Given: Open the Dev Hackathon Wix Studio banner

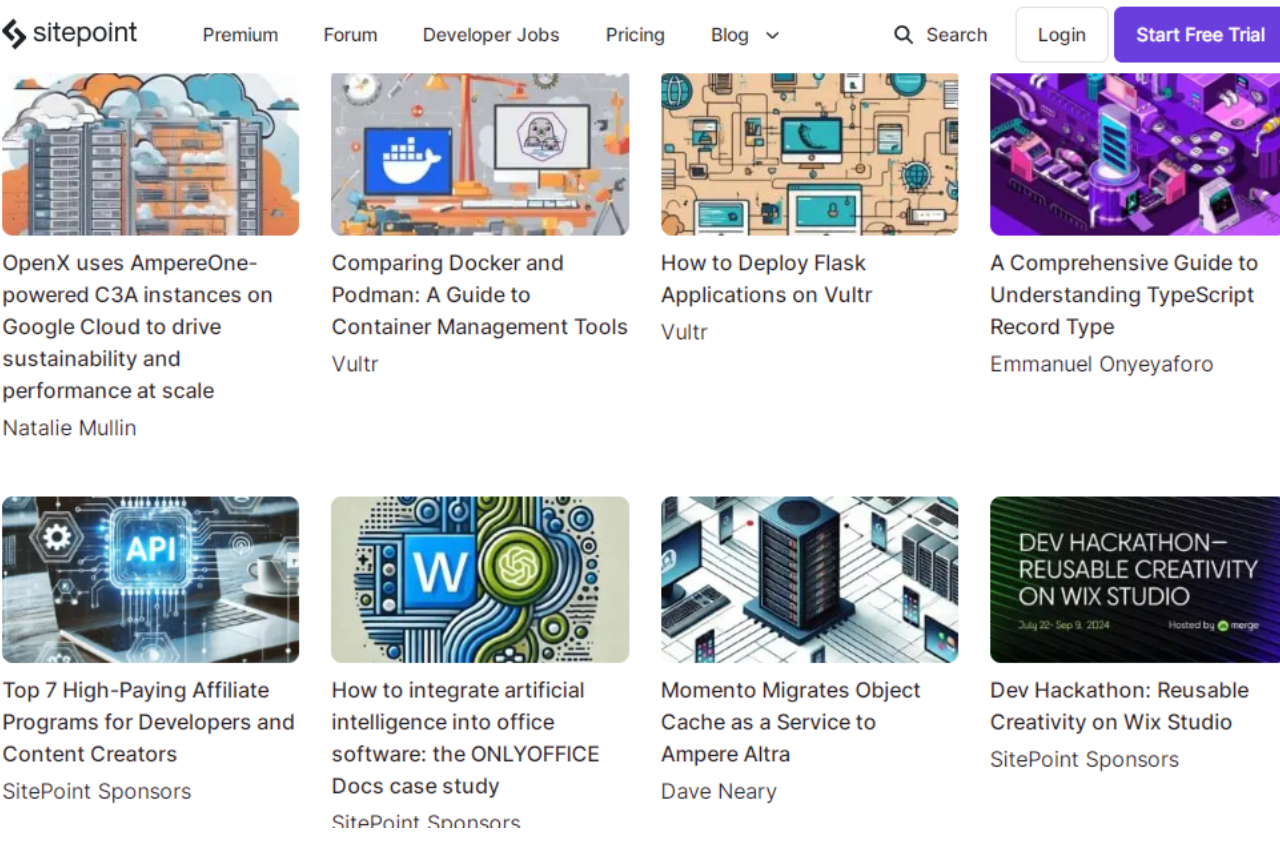Looking at the screenshot, I should click(x=1135, y=580).
